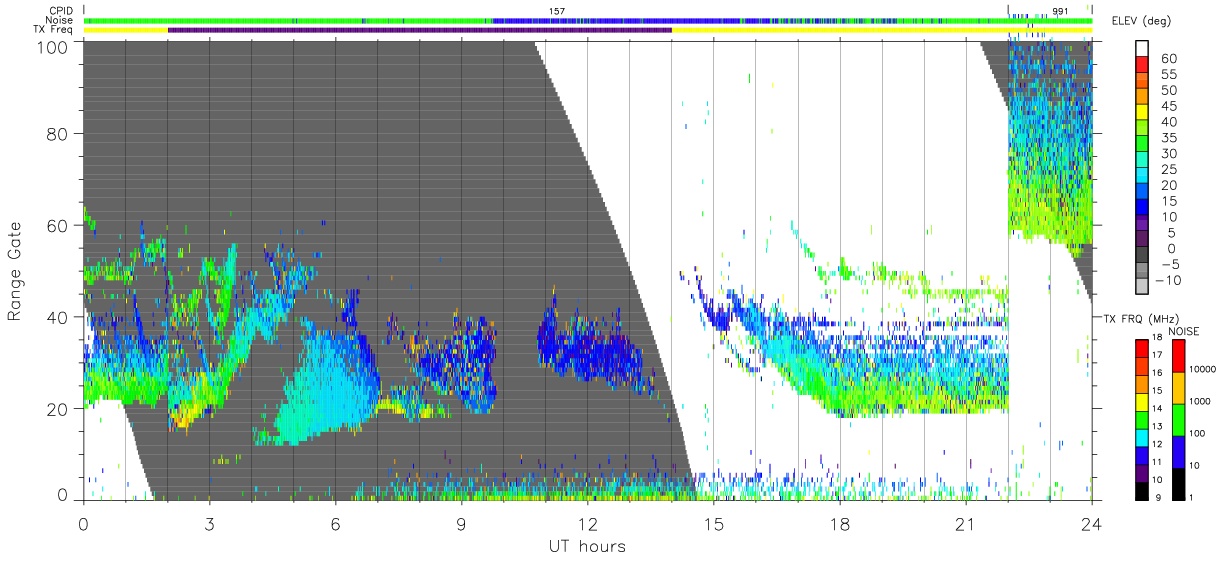Click the '6' tick on UT hours axis
Image resolution: width=1228 pixels, height=567 pixels.
click(x=335, y=523)
